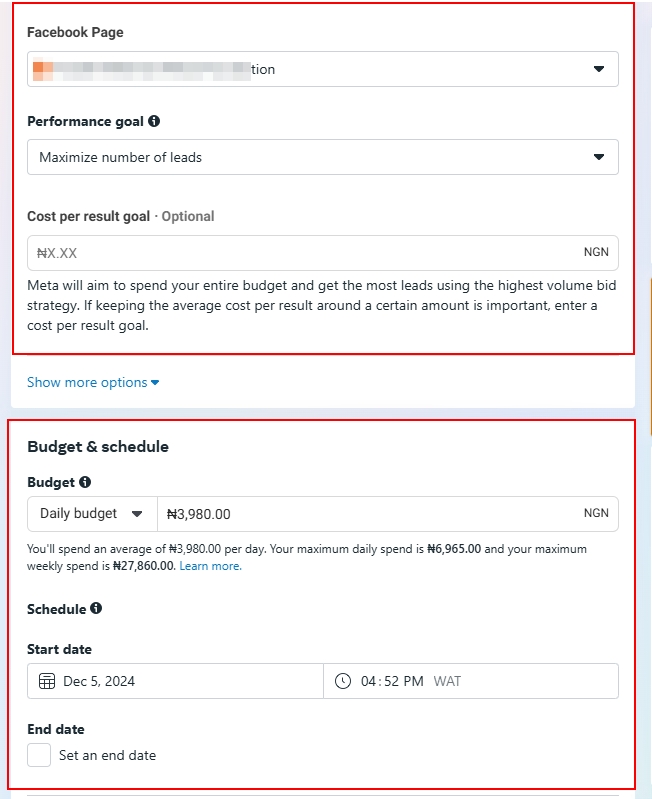Viewport: 652px width, 799px height.
Task: Click the Budget info icon
Action: (x=85, y=482)
